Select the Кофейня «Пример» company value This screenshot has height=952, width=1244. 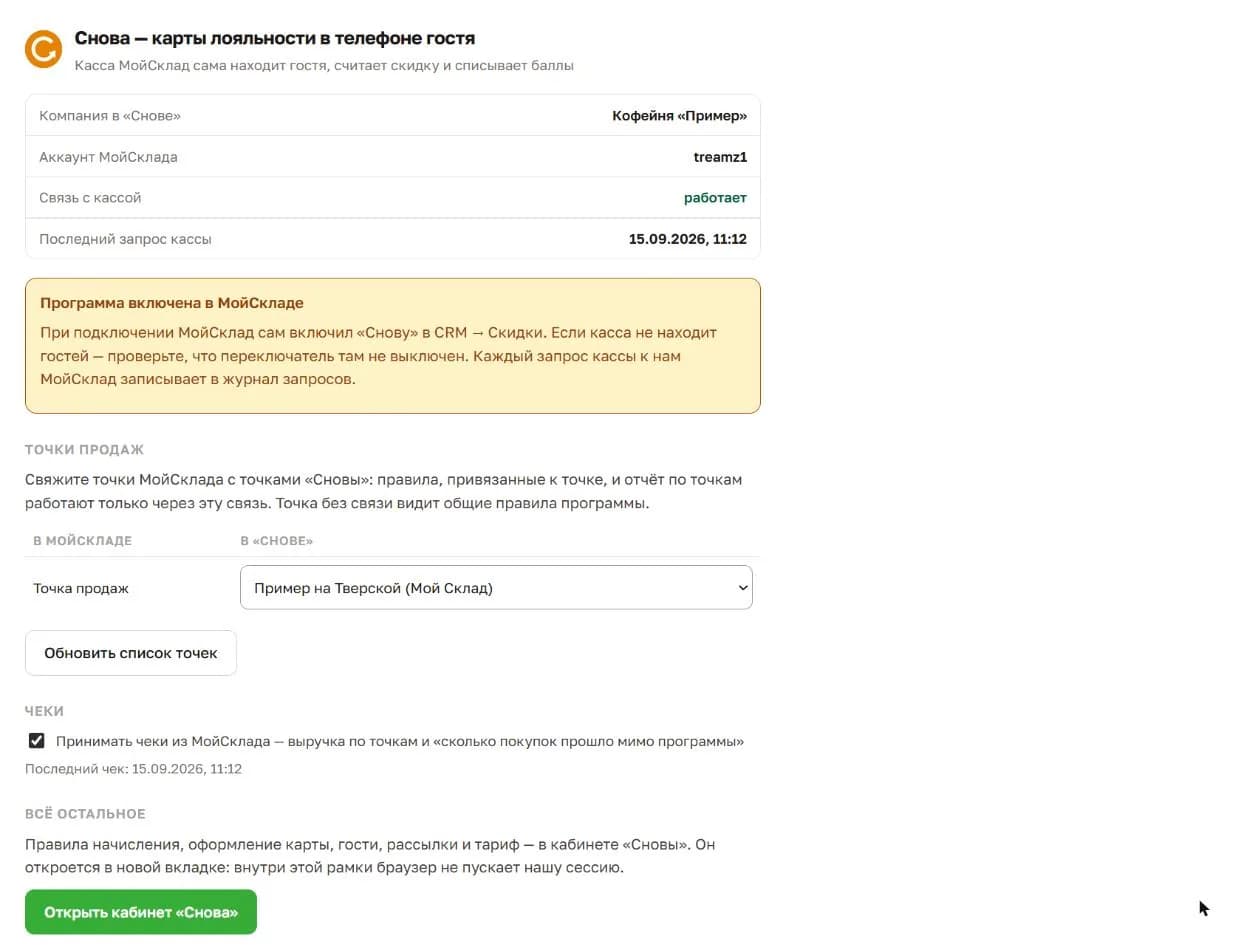(x=680, y=116)
